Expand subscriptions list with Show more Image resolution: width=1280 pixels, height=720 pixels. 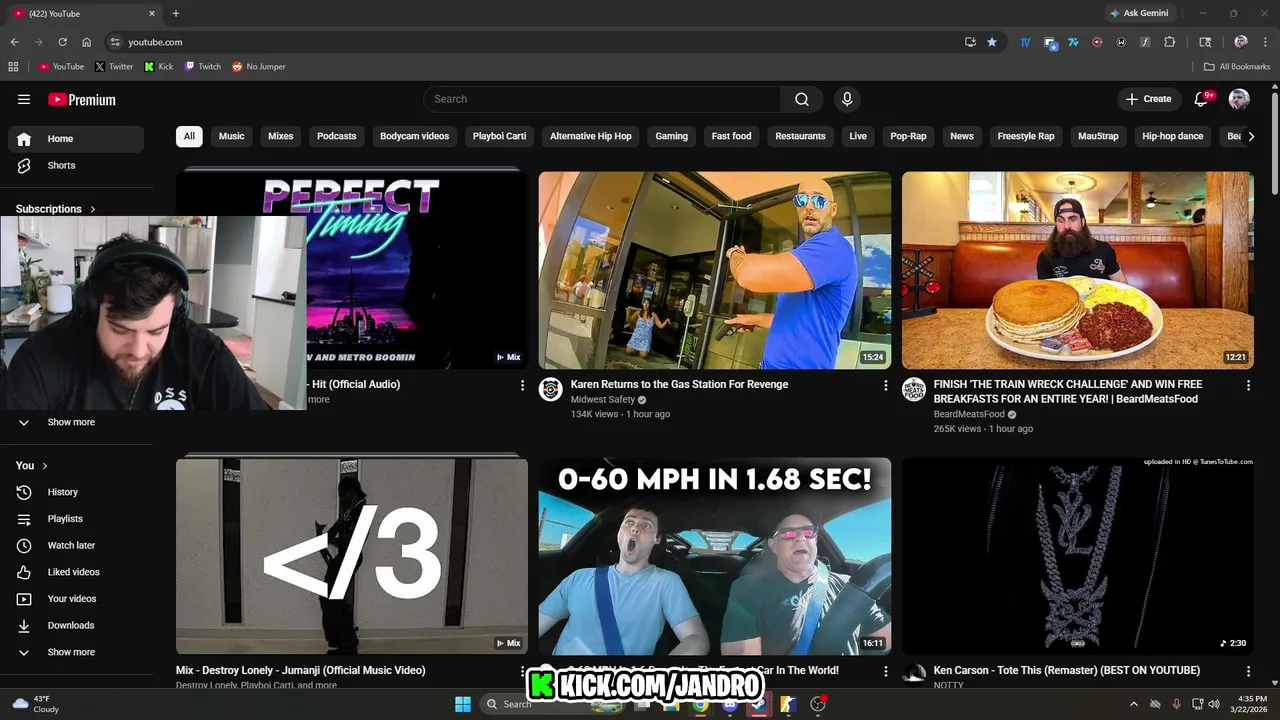click(76, 422)
